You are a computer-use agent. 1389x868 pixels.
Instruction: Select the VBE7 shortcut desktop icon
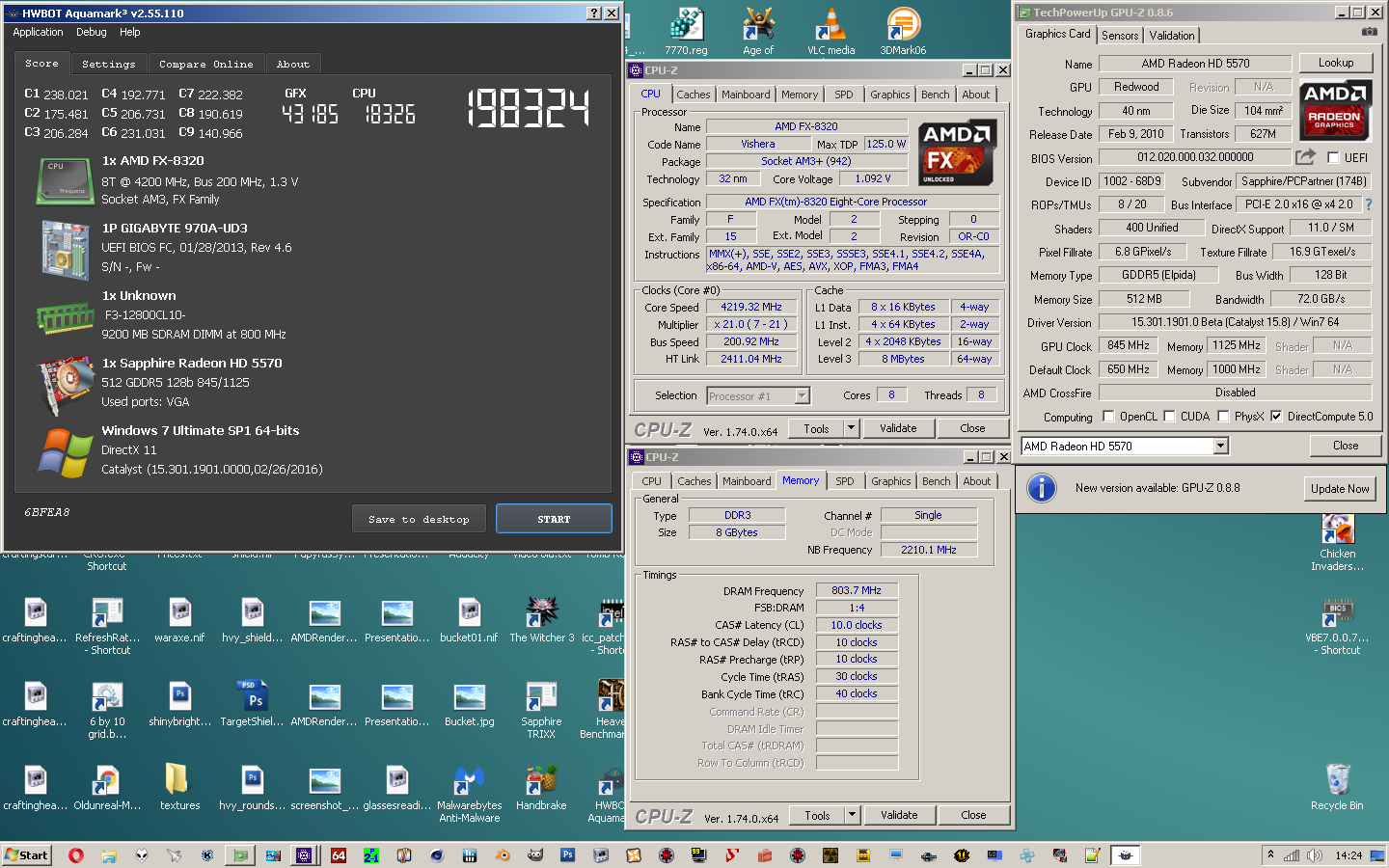click(x=1337, y=627)
